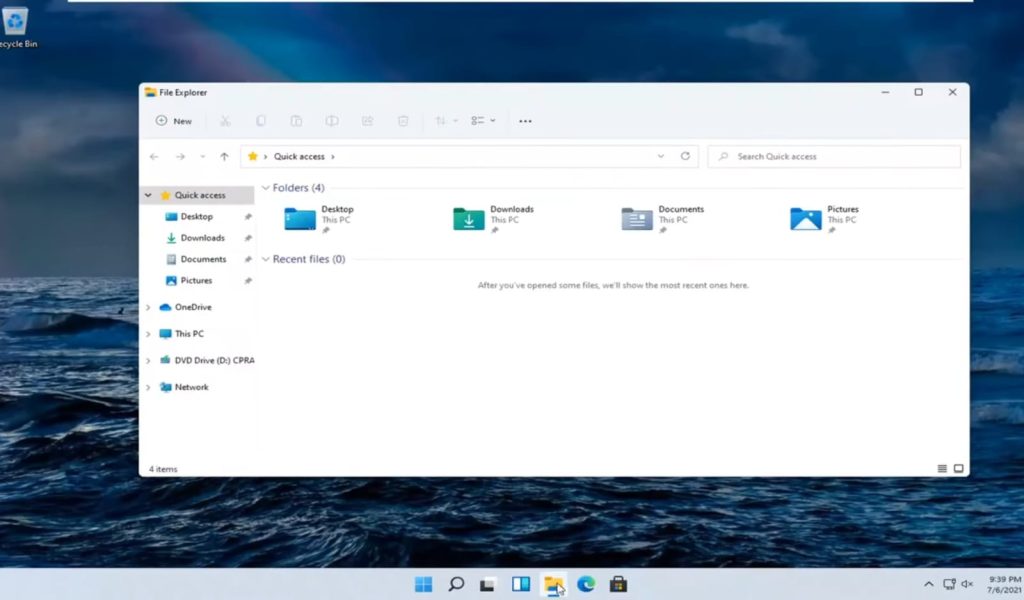Expand the This PC tree node
The height and width of the screenshot is (600, 1024).
click(148, 334)
